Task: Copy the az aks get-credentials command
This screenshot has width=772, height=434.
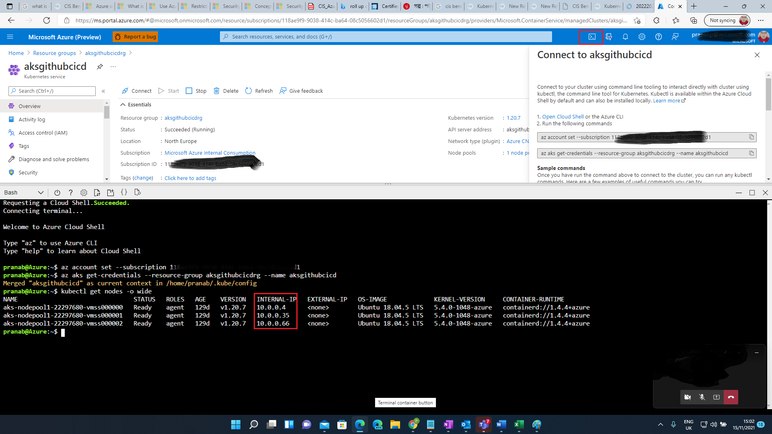Action: (751, 153)
